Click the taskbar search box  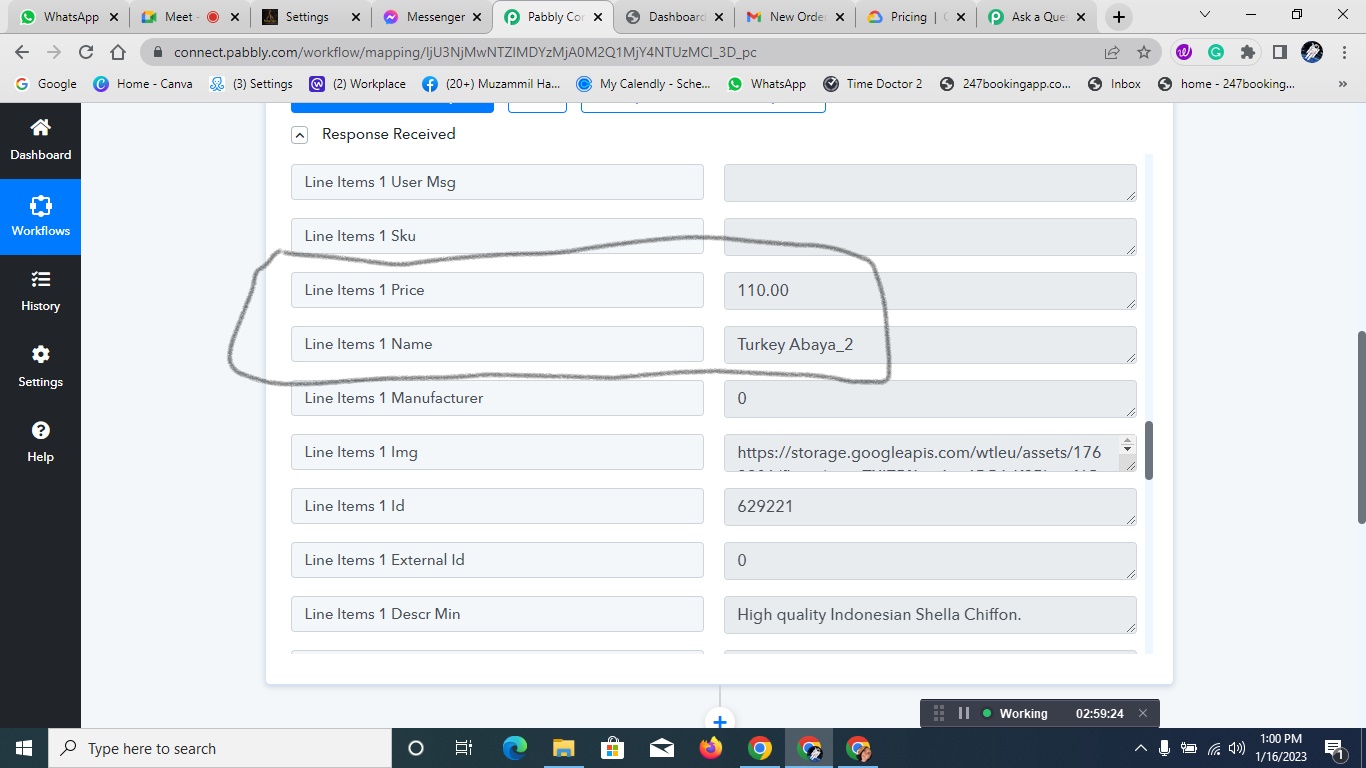(x=220, y=748)
